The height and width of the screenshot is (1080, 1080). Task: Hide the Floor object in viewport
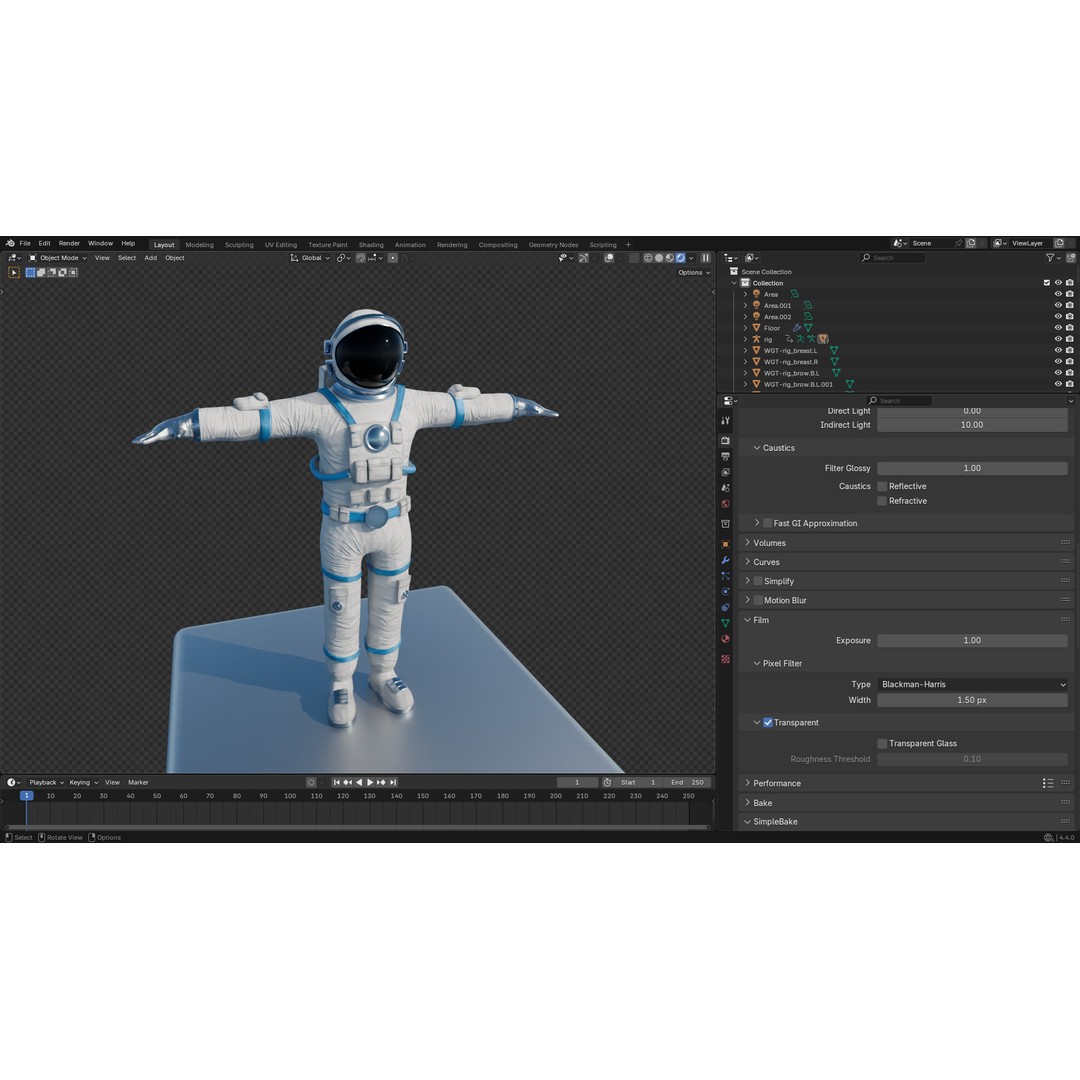(x=1058, y=328)
